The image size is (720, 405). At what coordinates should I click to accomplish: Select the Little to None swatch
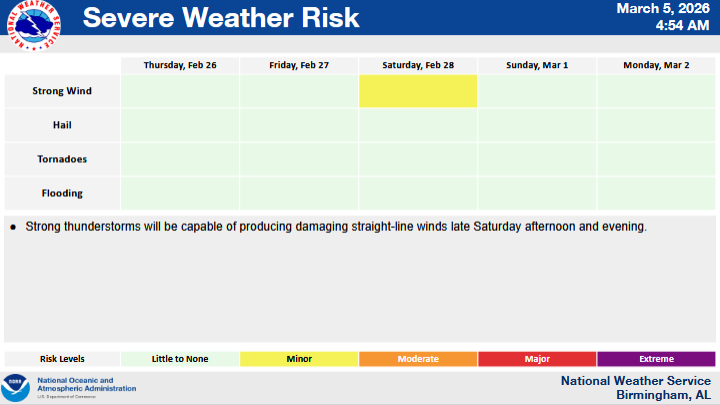pyautogui.click(x=180, y=359)
